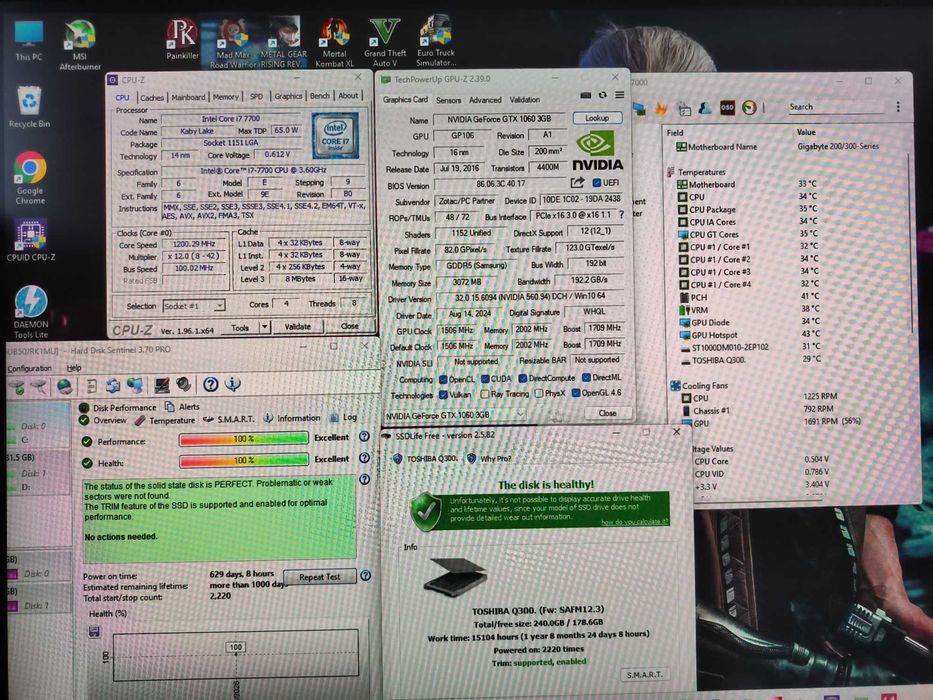Click 'Why Pro?' tab in SSDLife
The image size is (933, 700).
click(489, 458)
